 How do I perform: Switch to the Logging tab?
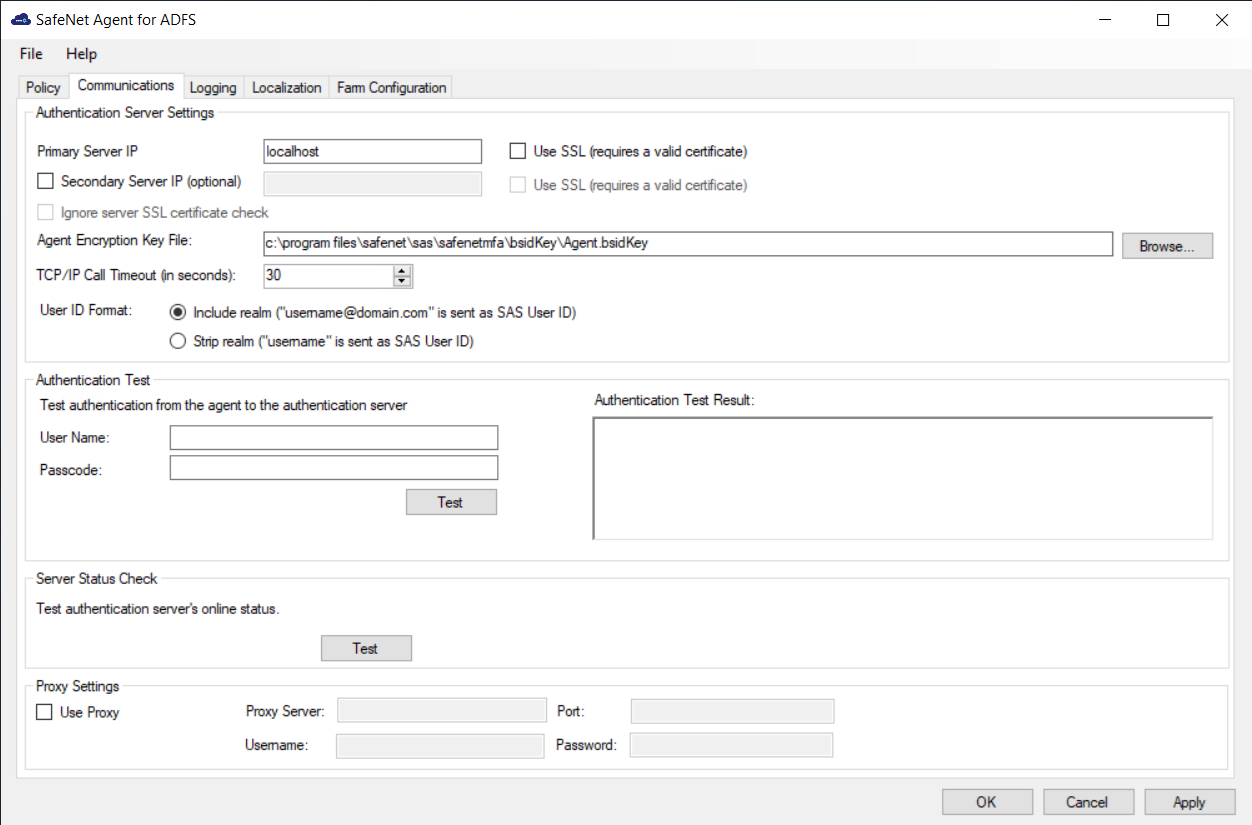pyautogui.click(x=212, y=88)
